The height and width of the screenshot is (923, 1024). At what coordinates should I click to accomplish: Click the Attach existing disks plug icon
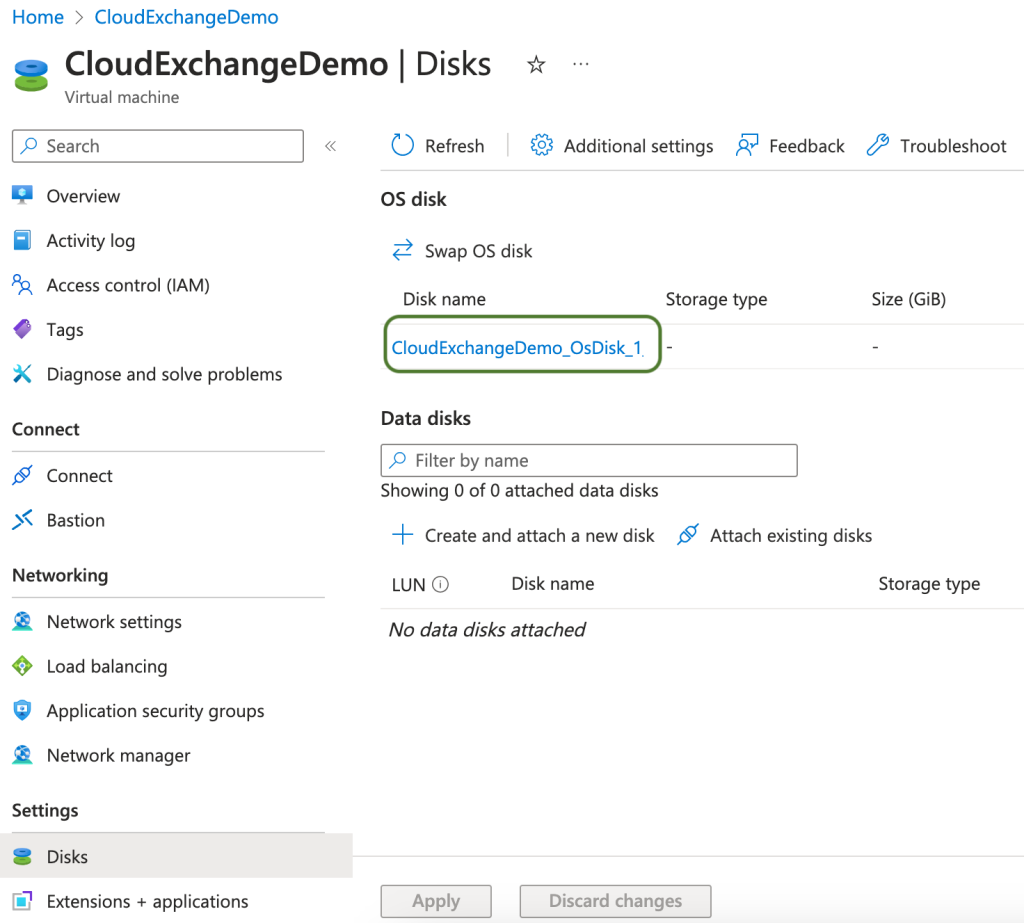[688, 534]
